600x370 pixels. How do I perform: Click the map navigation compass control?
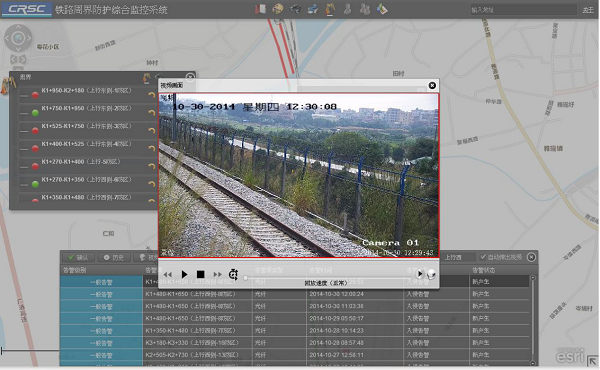tap(18, 38)
